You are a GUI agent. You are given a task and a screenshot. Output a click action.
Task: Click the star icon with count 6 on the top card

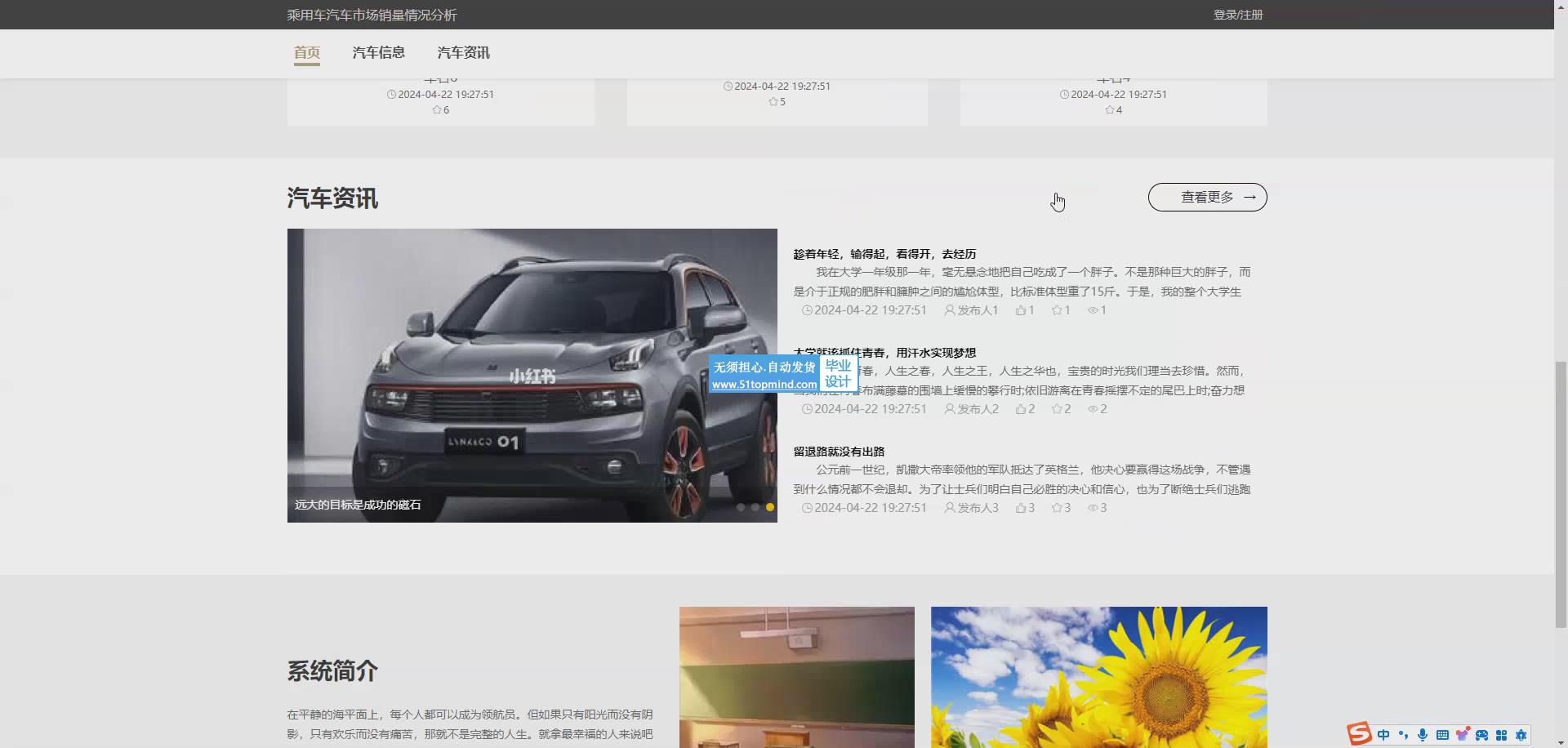click(x=437, y=110)
